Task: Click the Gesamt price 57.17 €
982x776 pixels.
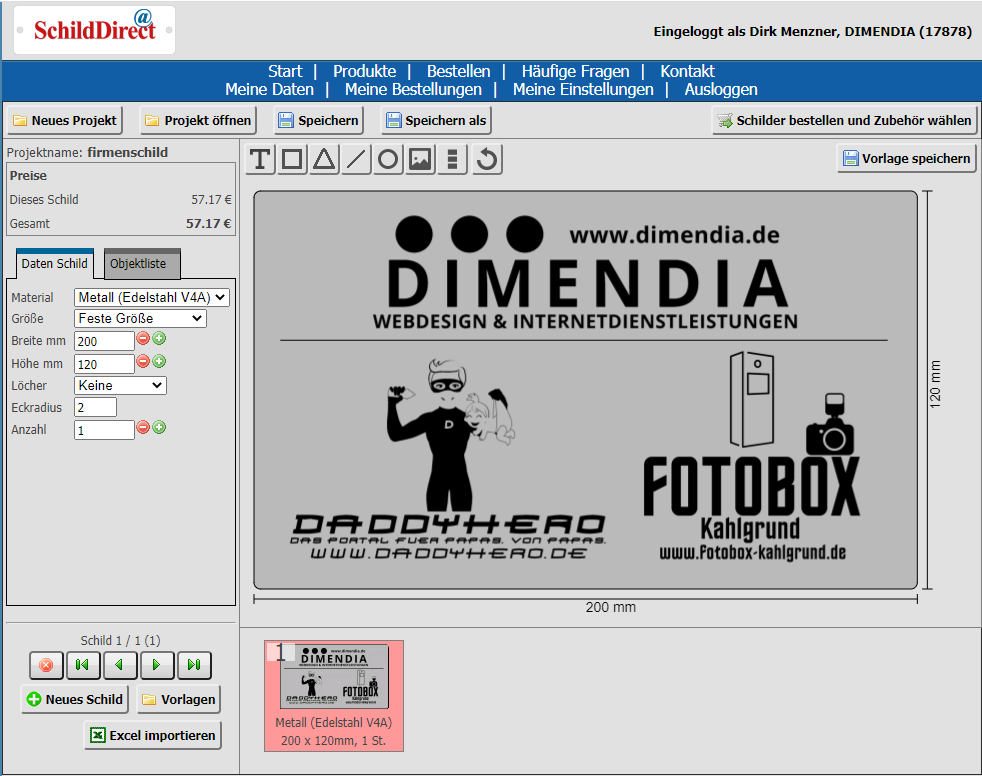Action: [x=209, y=224]
